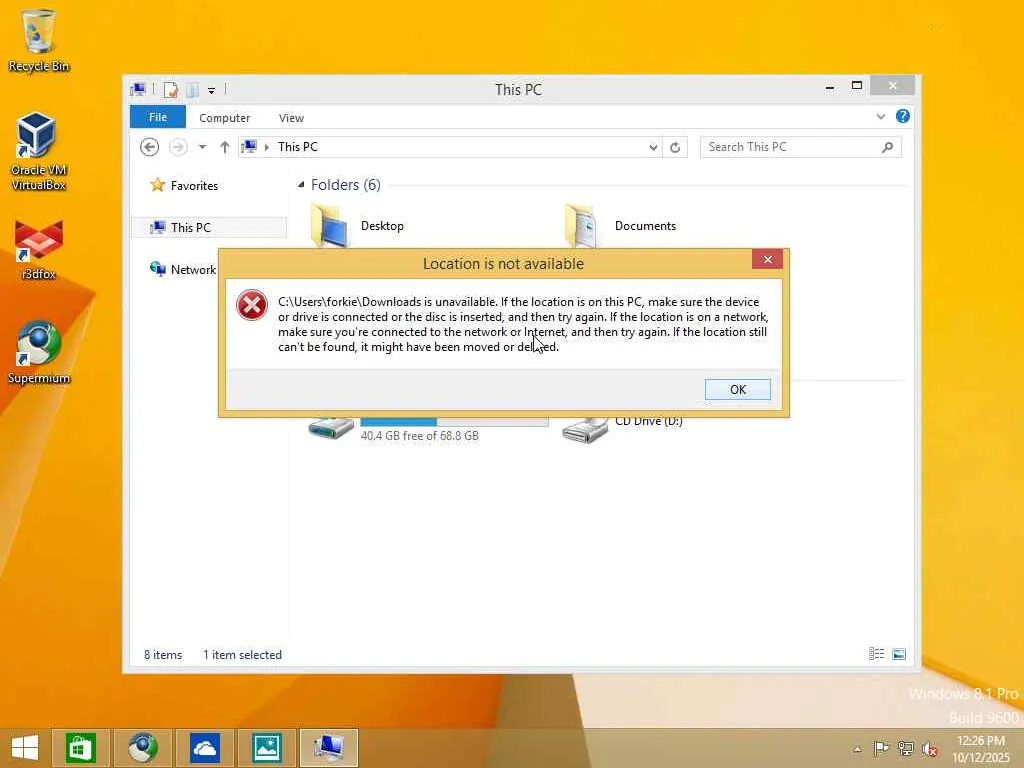Viewport: 1024px width, 768px height.
Task: Click OK in the error dialog
Action: 737,389
